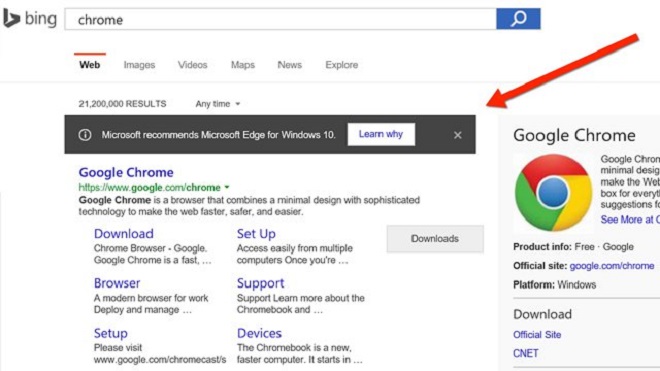Click the Google Chrome panel heading
The image size is (660, 371).
(x=574, y=135)
